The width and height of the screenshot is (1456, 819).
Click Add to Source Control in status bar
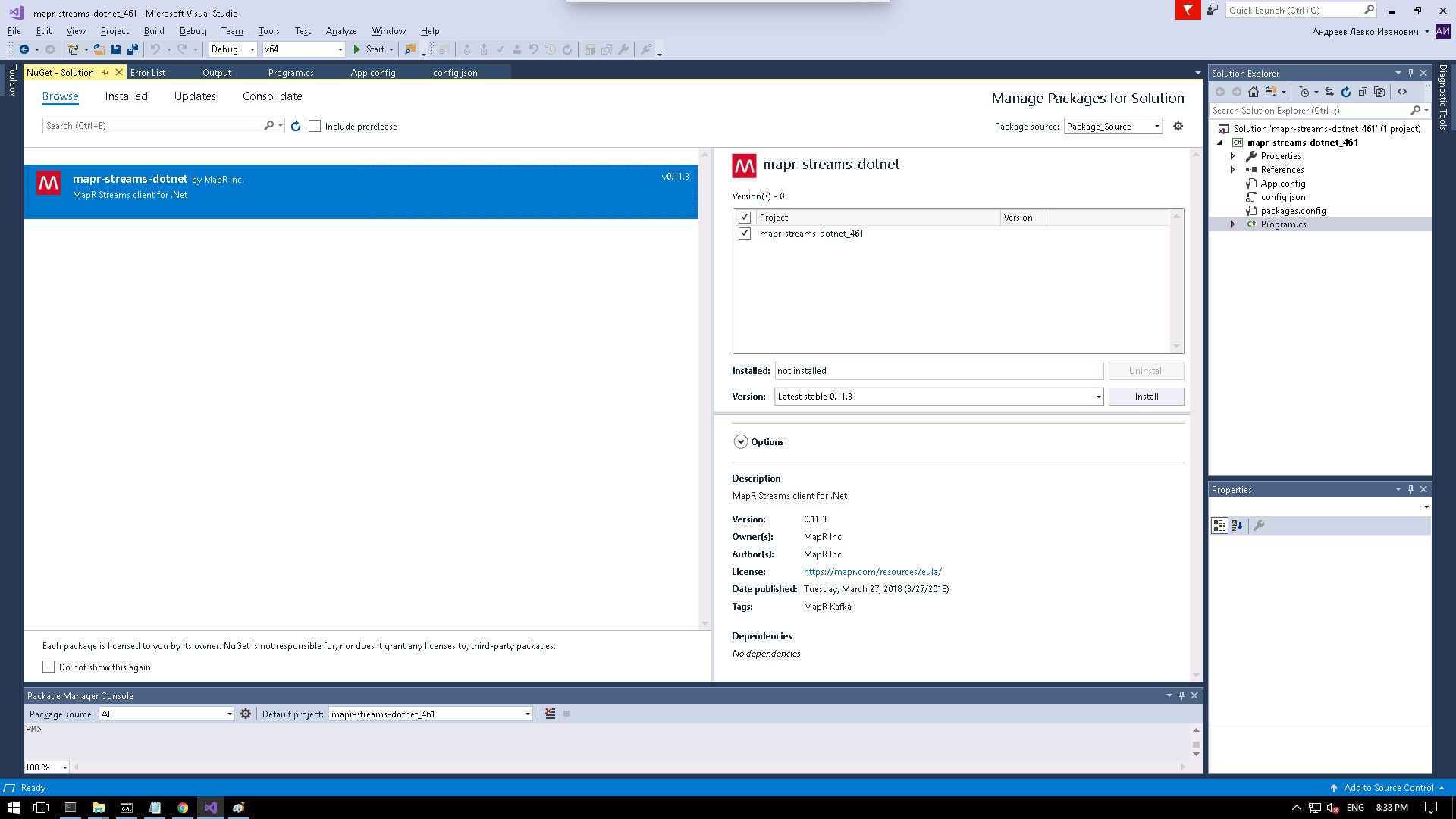[1389, 788]
